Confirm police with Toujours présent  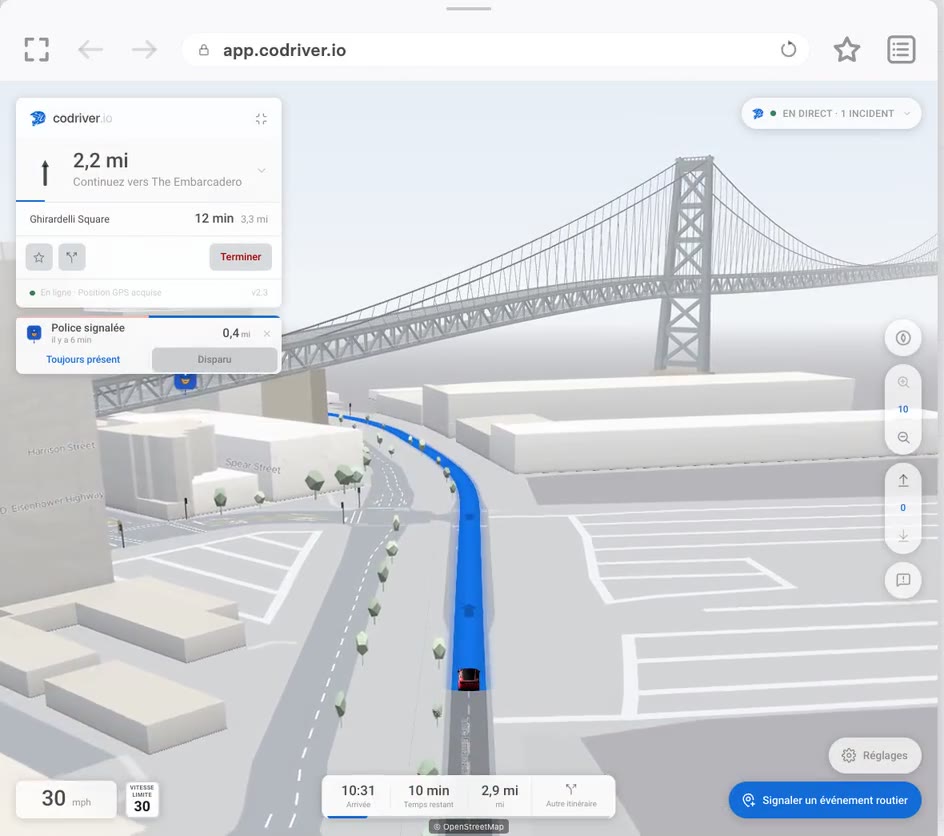point(83,359)
